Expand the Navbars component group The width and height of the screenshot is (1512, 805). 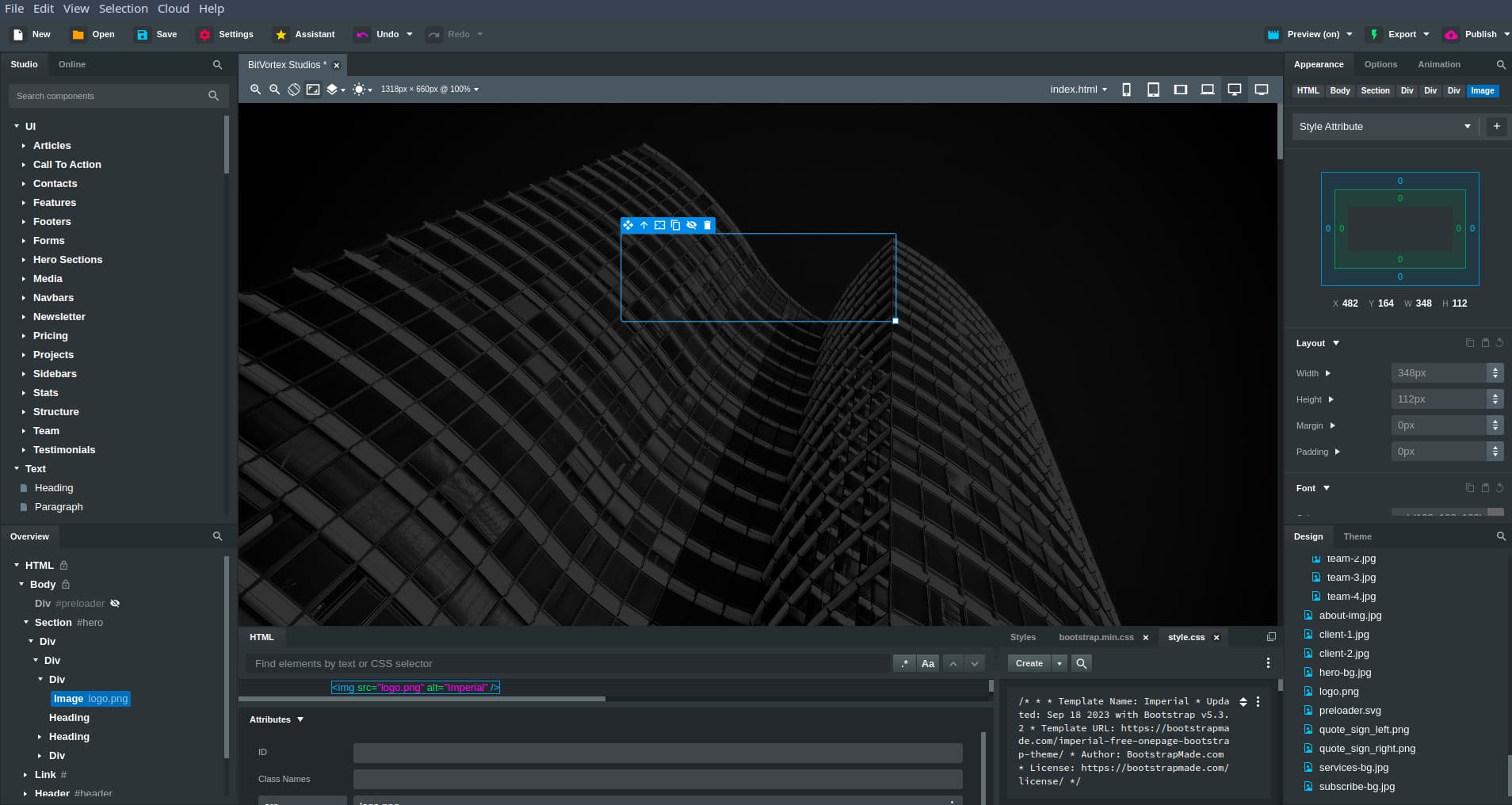pyautogui.click(x=23, y=298)
